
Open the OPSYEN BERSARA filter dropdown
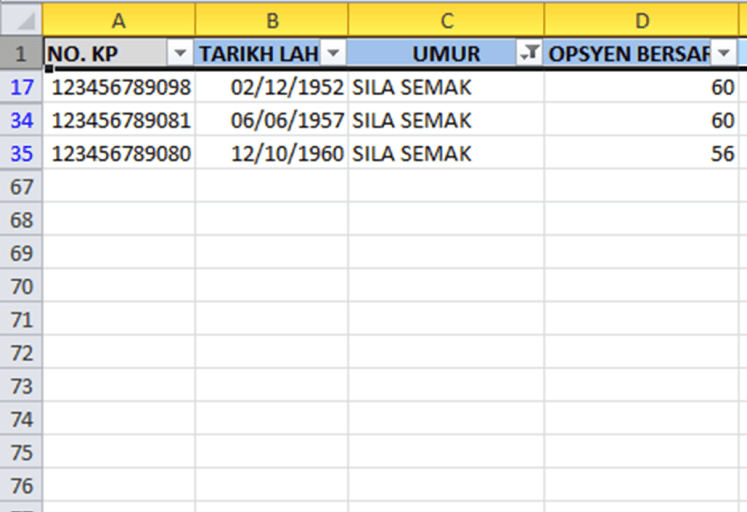(x=724, y=54)
